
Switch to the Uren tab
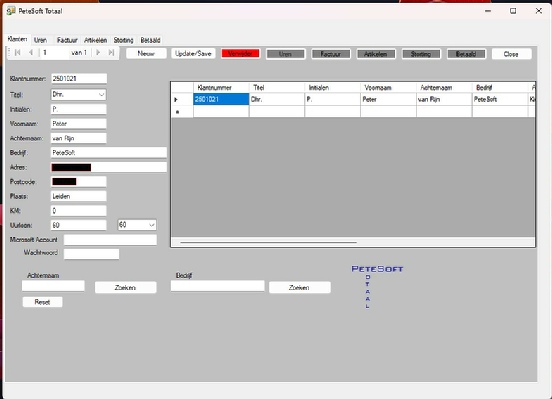point(40,40)
